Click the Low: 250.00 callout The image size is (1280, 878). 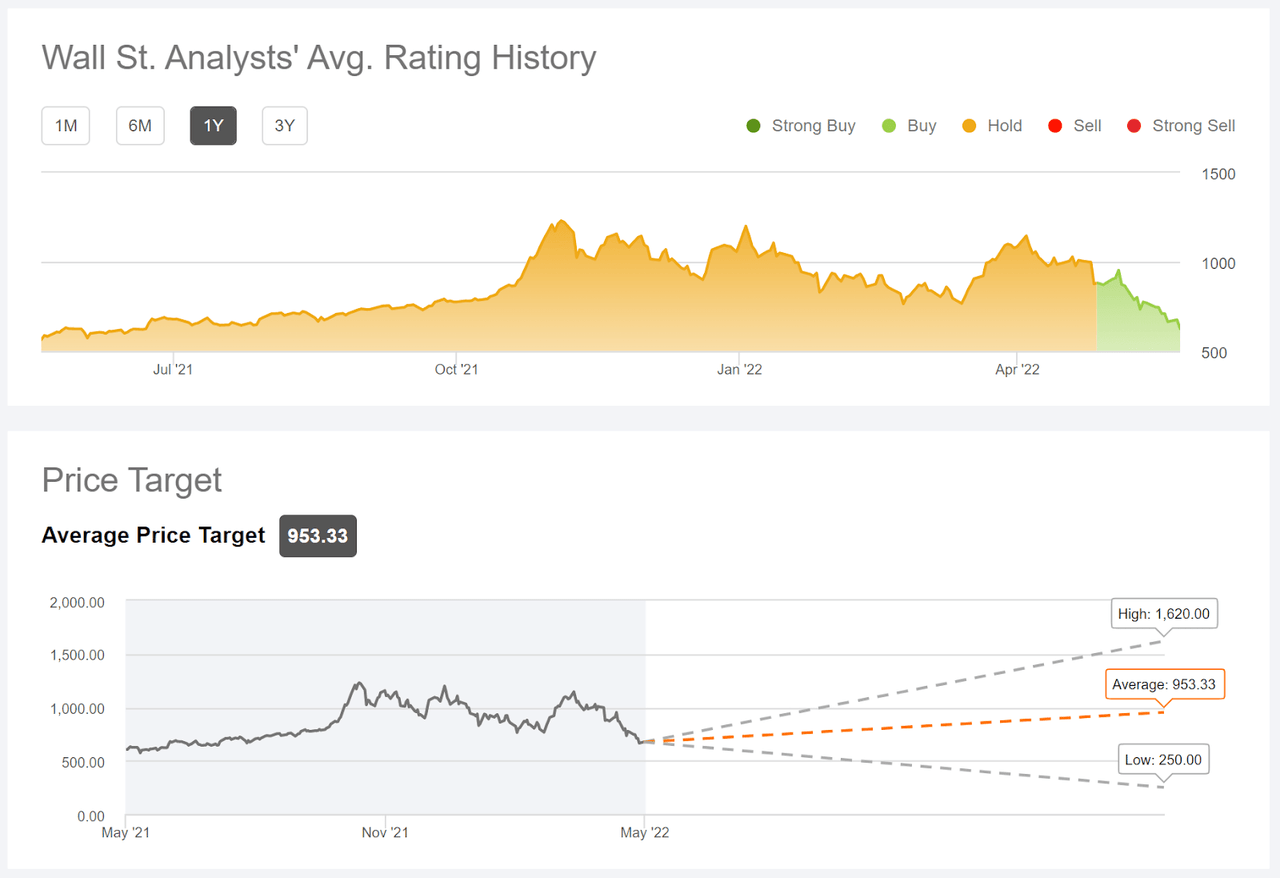click(1163, 759)
